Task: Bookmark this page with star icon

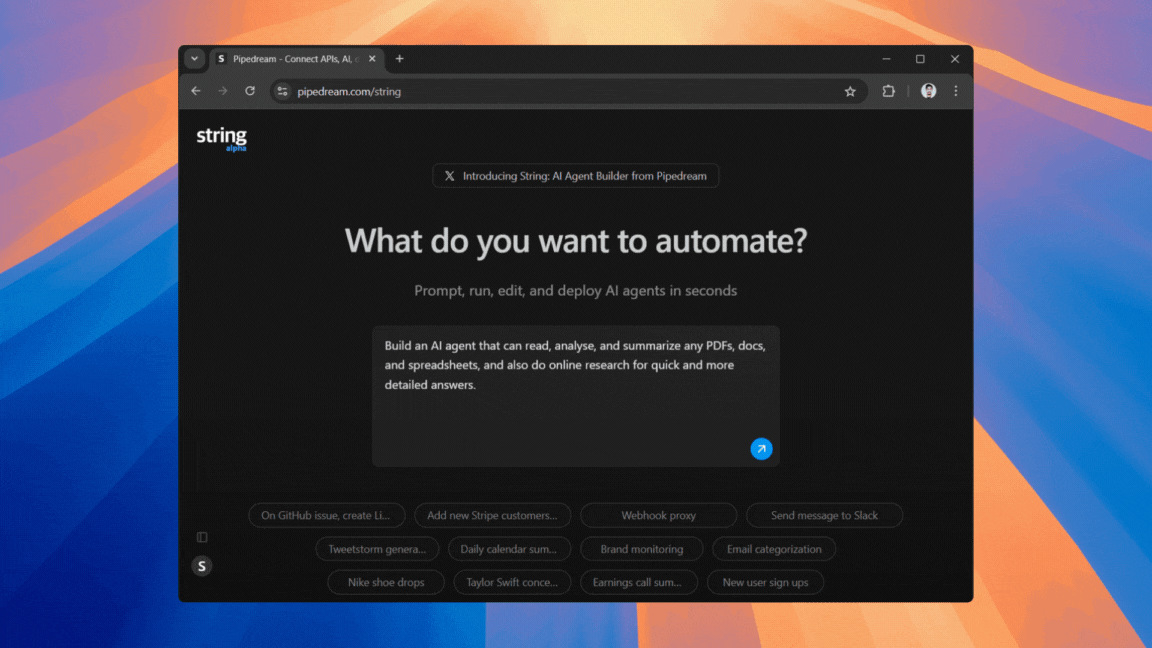Action: pyautogui.click(x=850, y=91)
